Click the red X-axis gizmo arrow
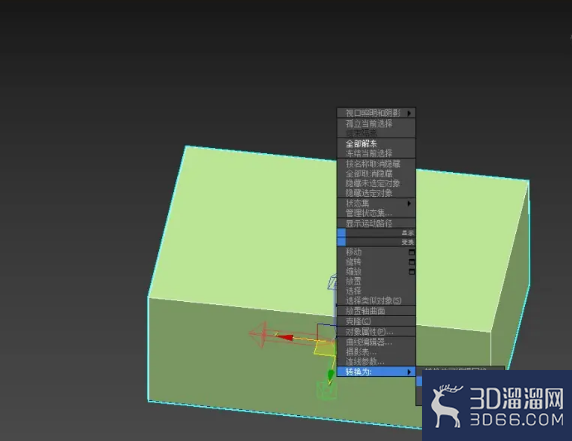Screen dimensions: 572x441 tap(285, 337)
